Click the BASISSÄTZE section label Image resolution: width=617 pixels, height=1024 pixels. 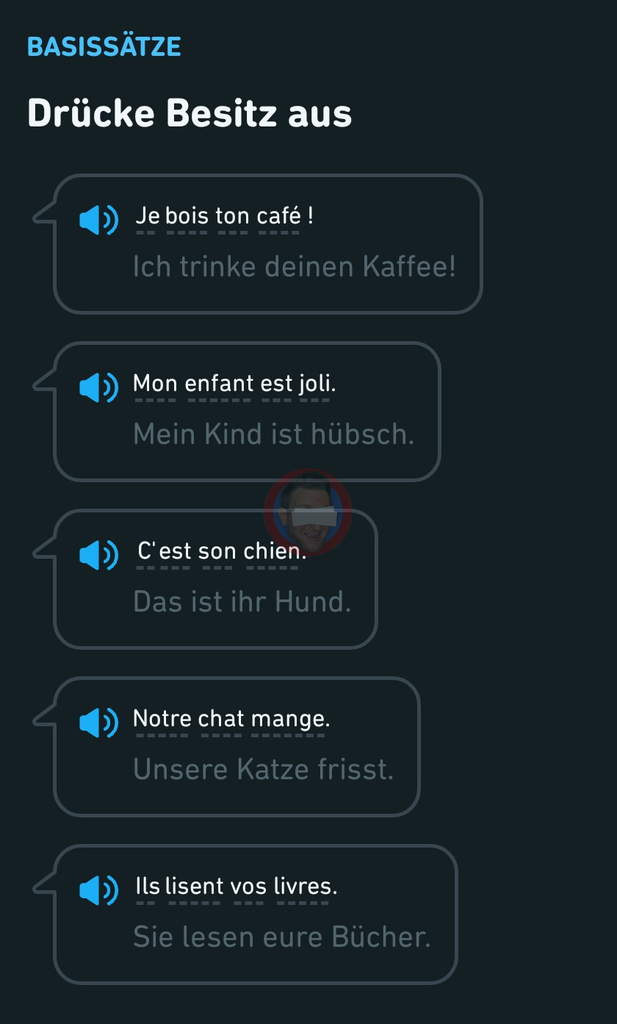pyautogui.click(x=104, y=47)
